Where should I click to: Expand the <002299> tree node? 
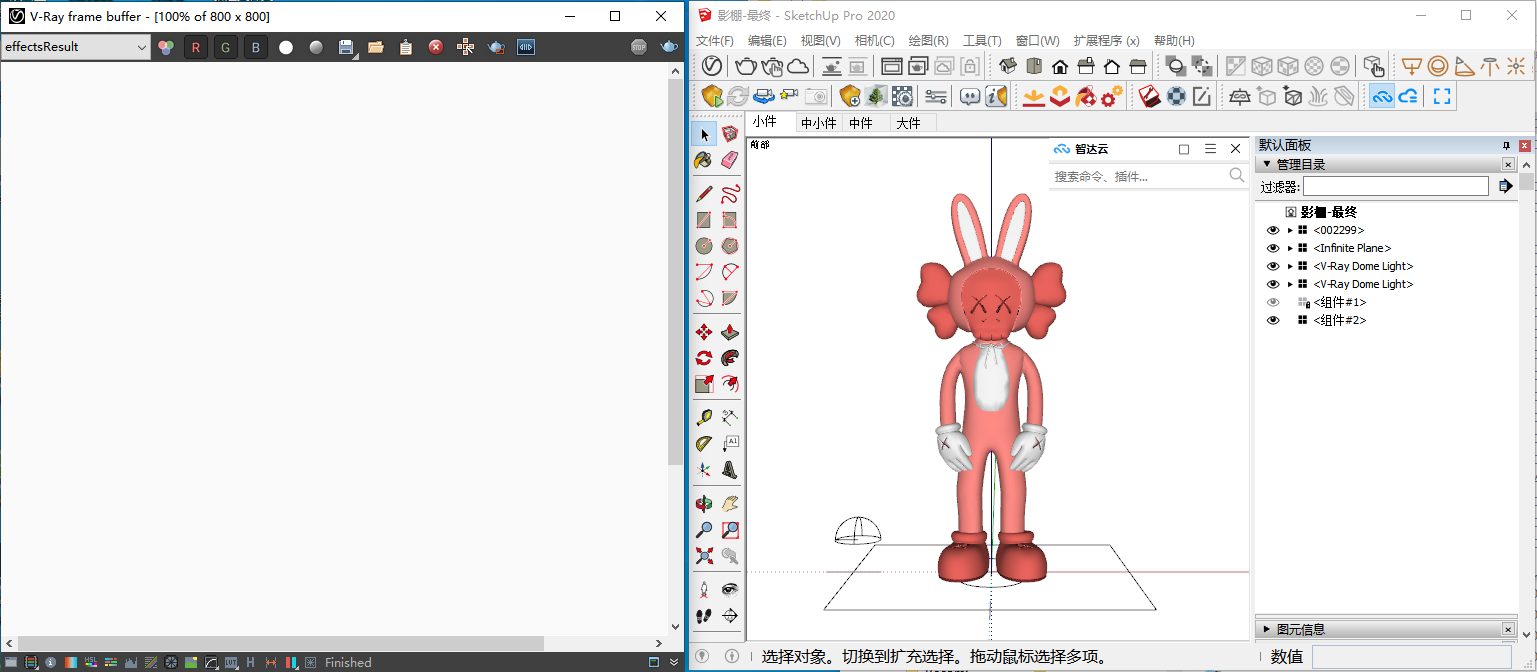pos(1290,230)
